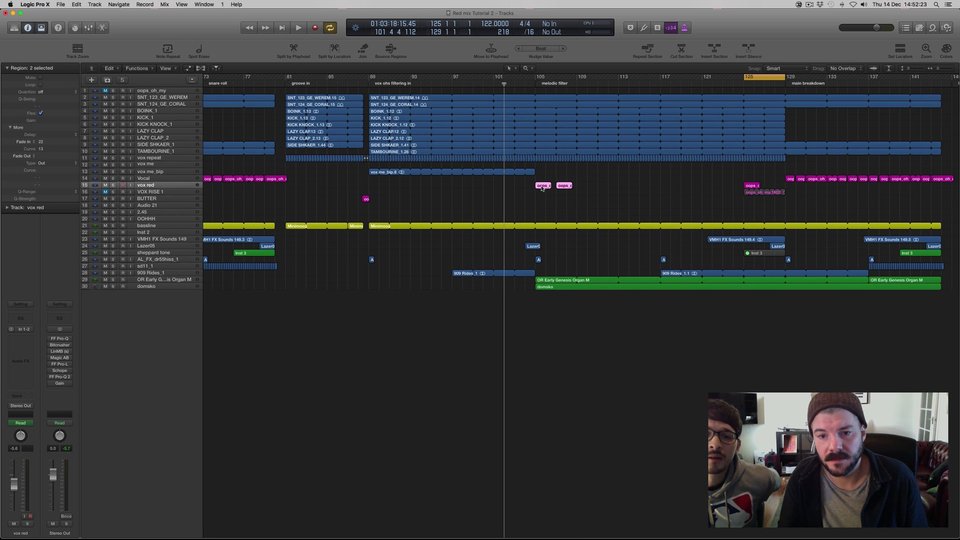Toggle the Toolbar display button
Image resolution: width=960 pixels, height=540 pixels.
41,28
